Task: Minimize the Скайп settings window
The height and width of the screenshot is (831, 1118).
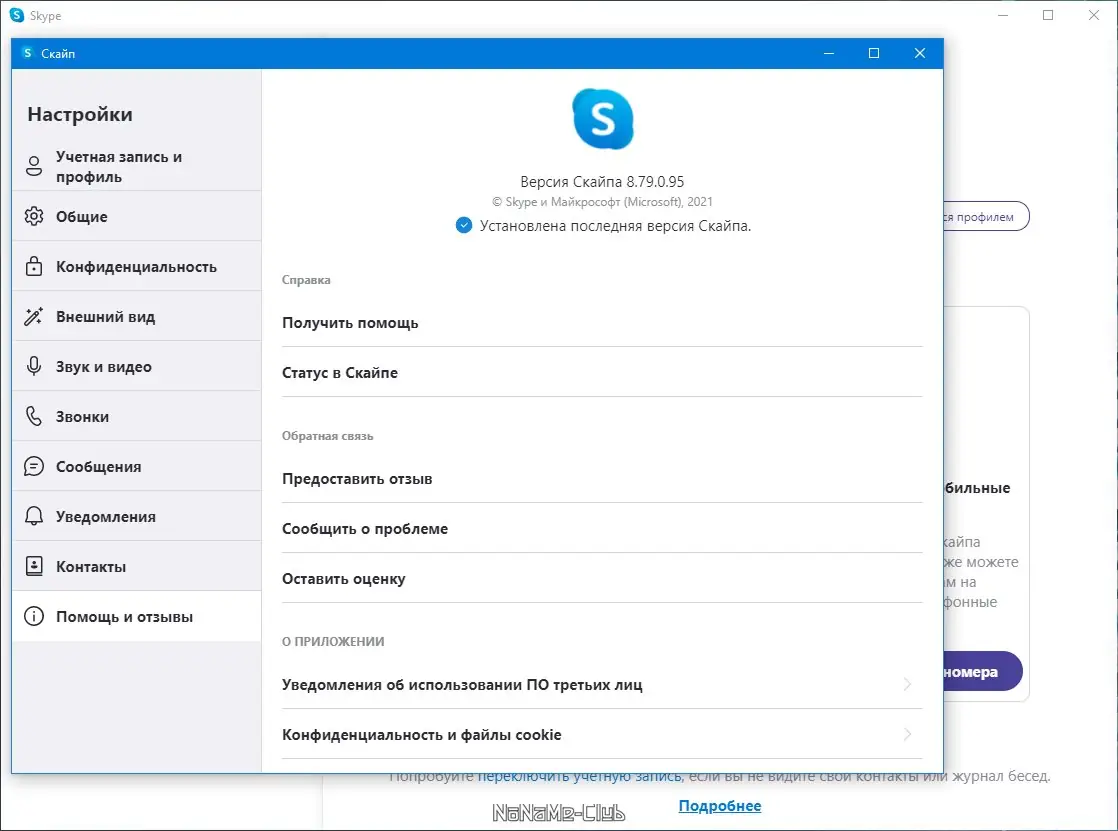Action: (829, 53)
